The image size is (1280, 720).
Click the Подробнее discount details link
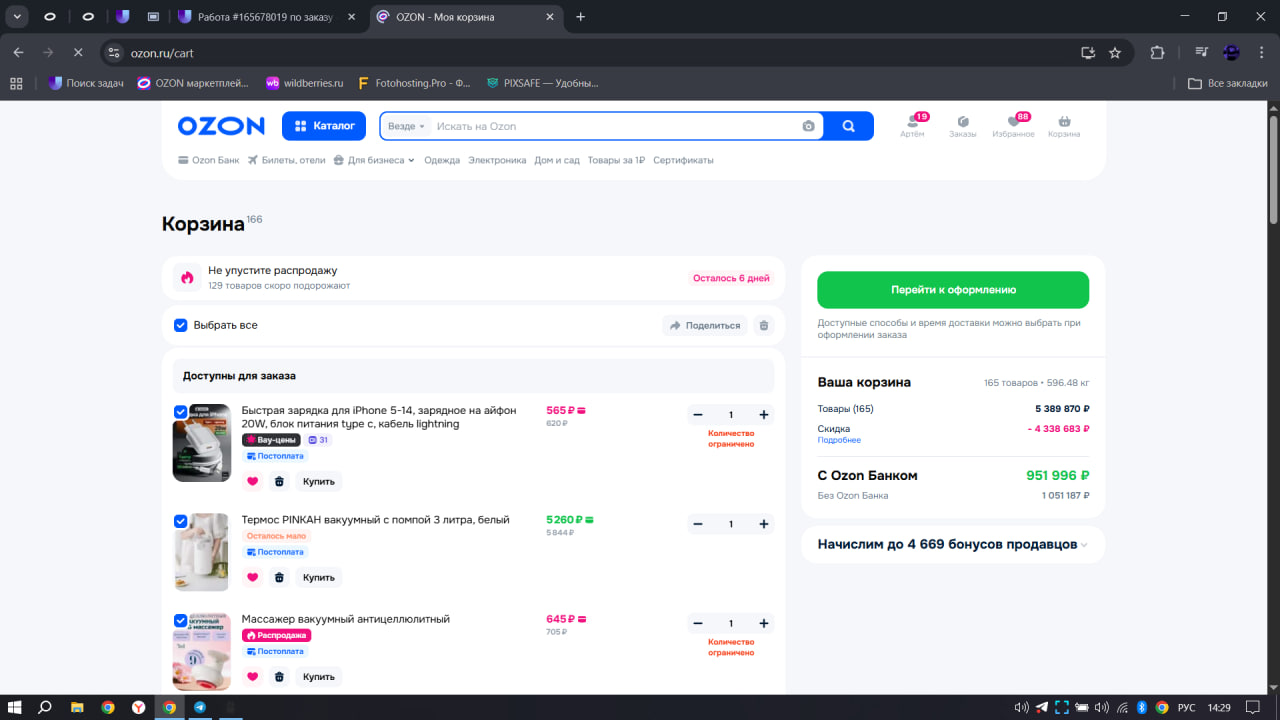pos(838,440)
